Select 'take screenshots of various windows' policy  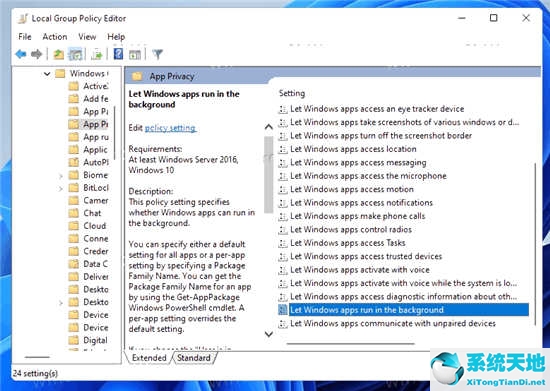[x=404, y=122]
